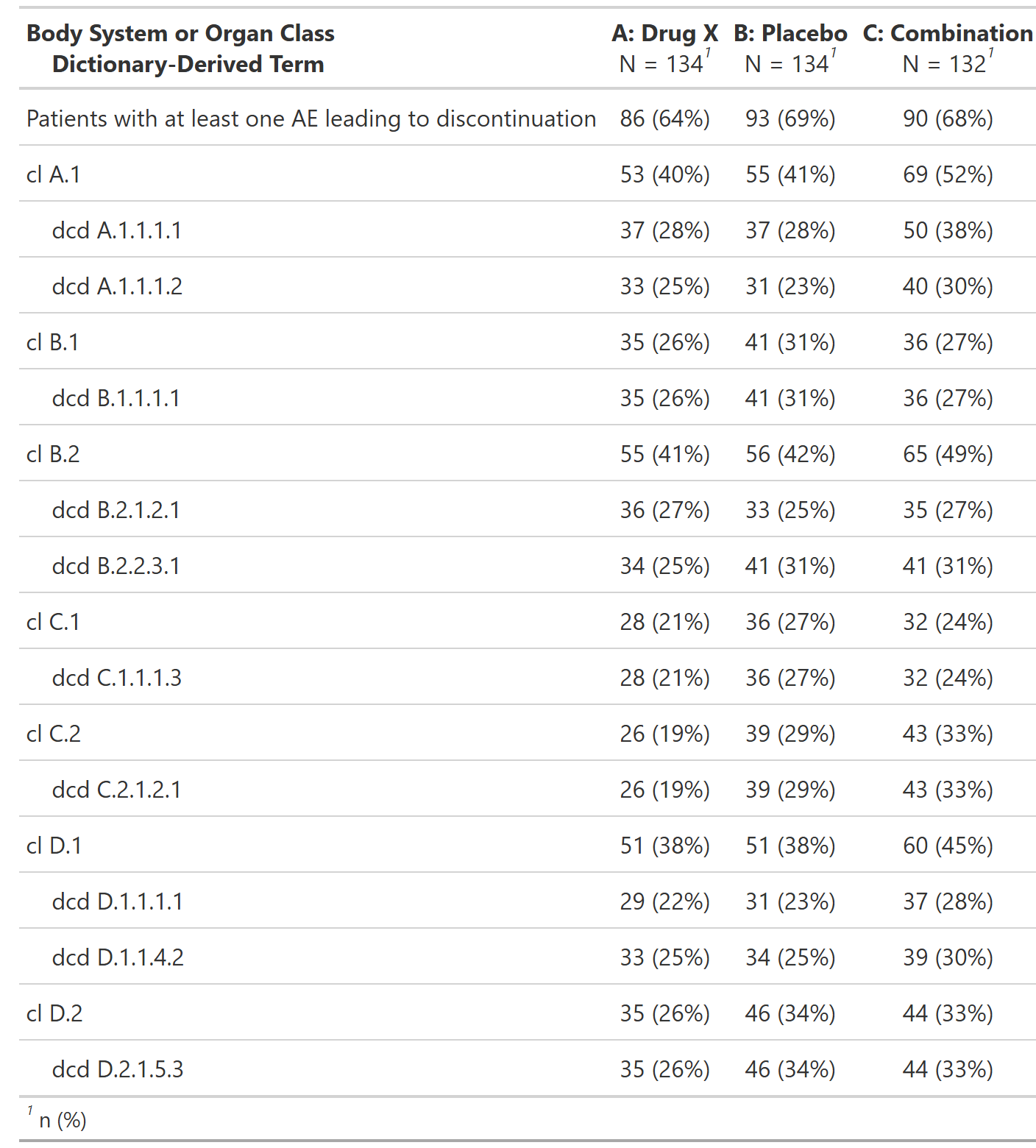1036x1148 pixels.
Task: Click the 'N = 132' Combination count
Action: (944, 65)
